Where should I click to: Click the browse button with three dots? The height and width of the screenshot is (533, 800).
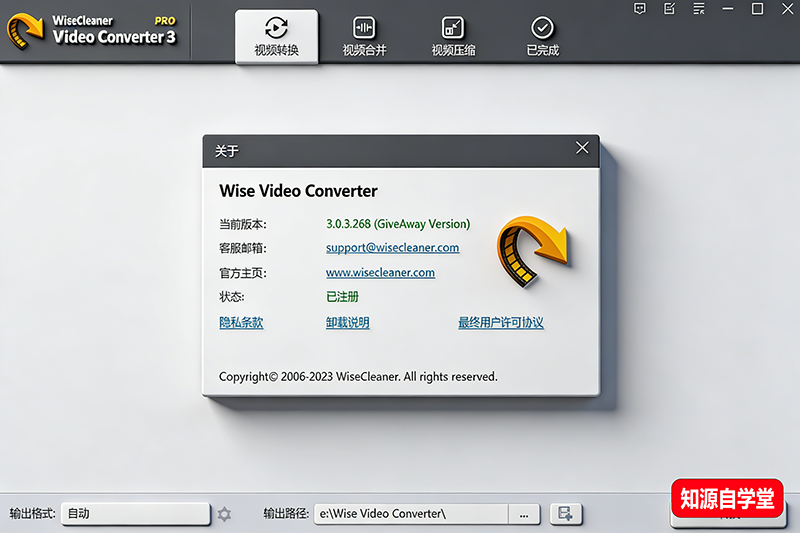pyautogui.click(x=523, y=514)
